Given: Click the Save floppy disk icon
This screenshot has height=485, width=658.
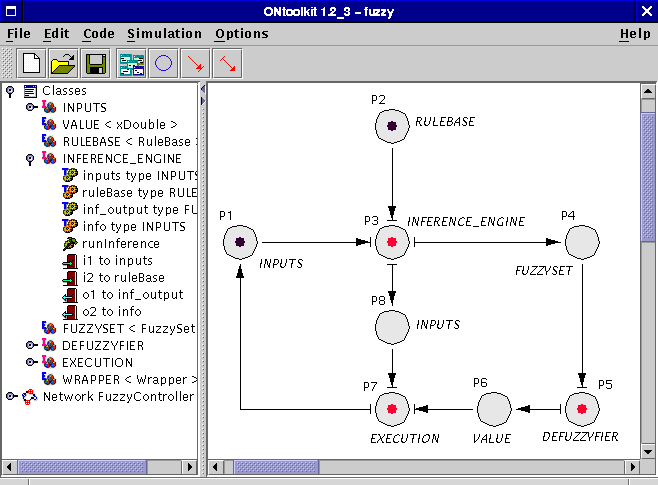Looking at the screenshot, I should pos(96,64).
